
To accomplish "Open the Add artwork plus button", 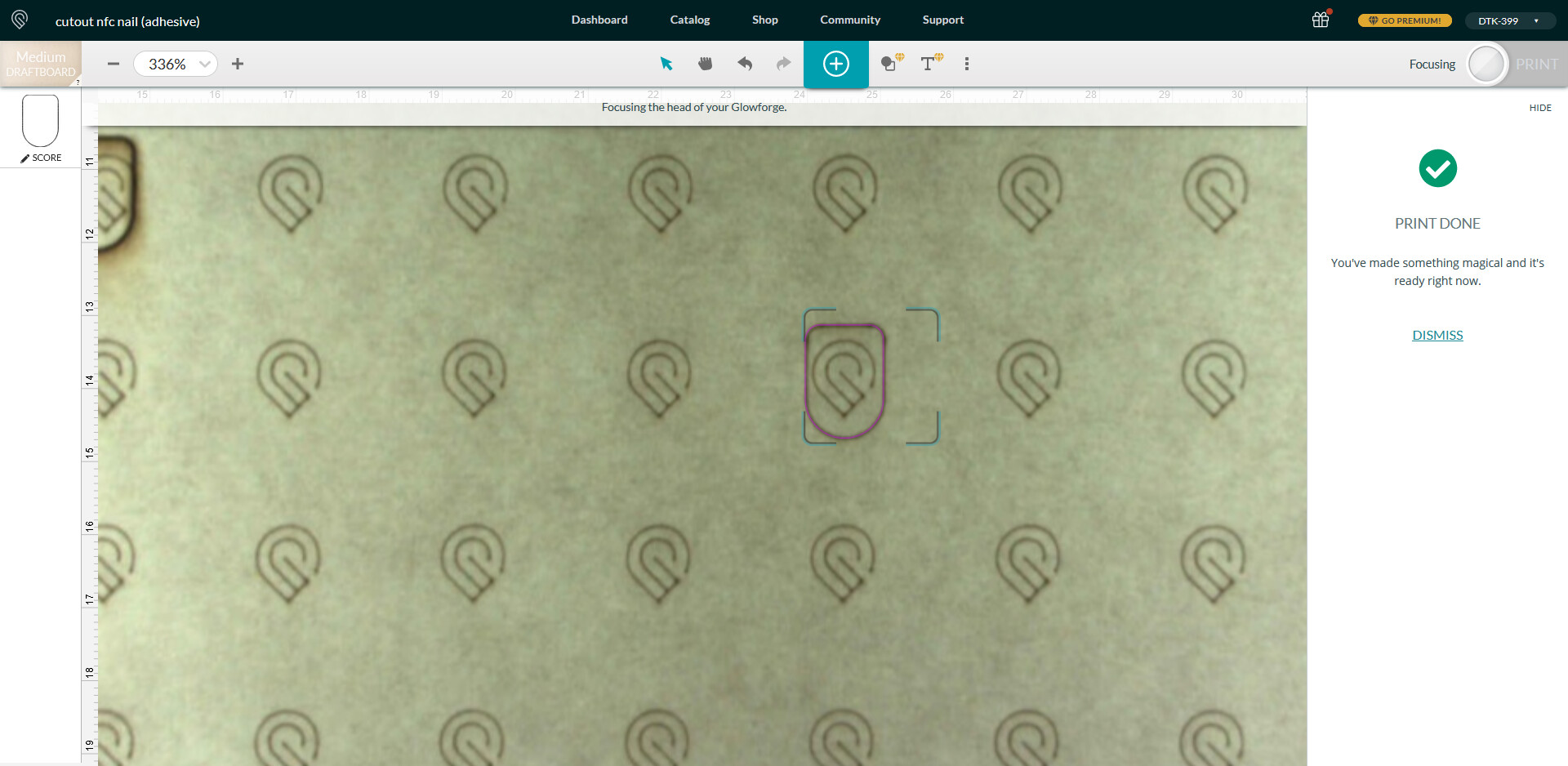I will point(836,64).
